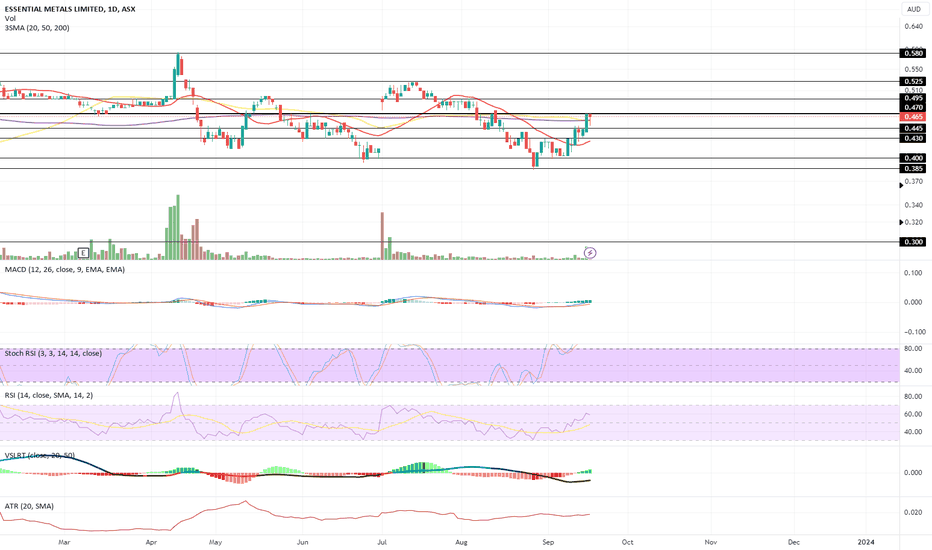Select the VSLRT indicator label
Screen dimensions: 932x550
pyautogui.click(x=40, y=455)
